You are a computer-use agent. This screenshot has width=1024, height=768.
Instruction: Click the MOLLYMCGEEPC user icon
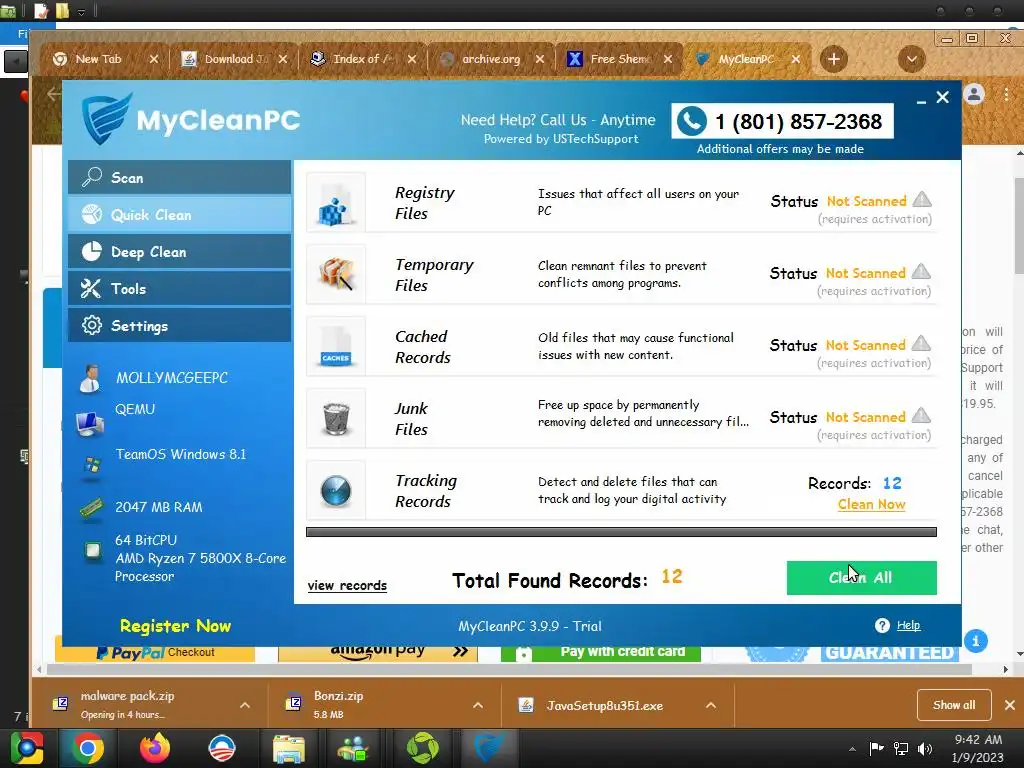(x=89, y=379)
